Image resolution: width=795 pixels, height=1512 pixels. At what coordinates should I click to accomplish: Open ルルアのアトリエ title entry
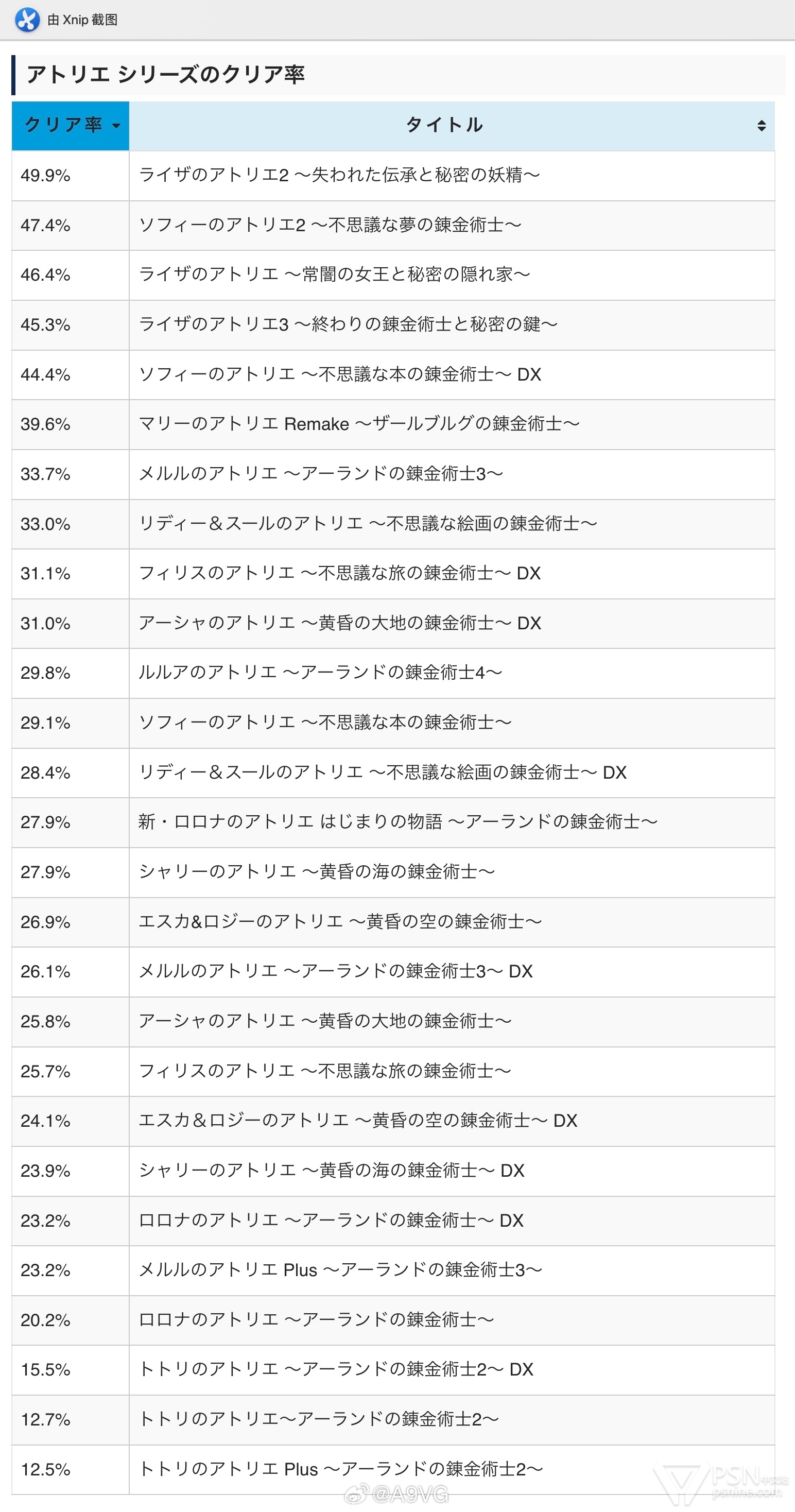pyautogui.click(x=320, y=673)
